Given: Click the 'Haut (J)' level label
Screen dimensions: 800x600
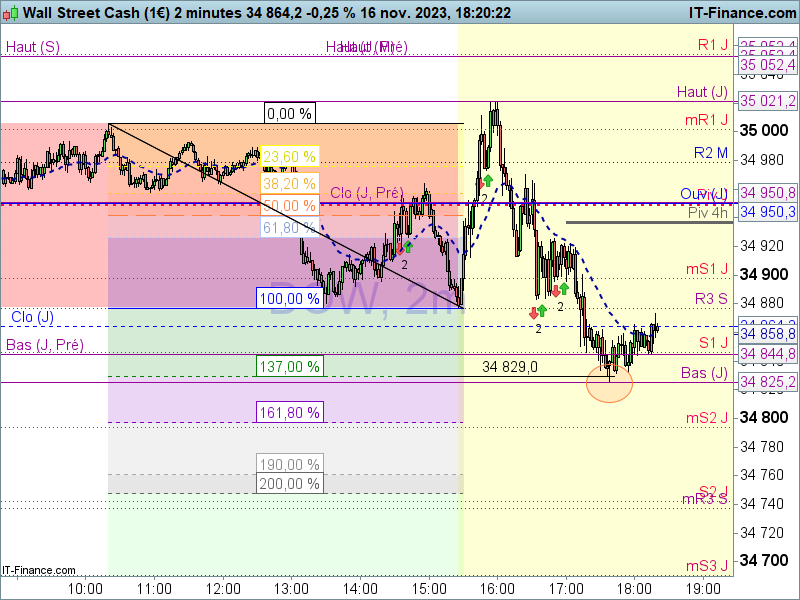Looking at the screenshot, I should (x=702, y=92).
